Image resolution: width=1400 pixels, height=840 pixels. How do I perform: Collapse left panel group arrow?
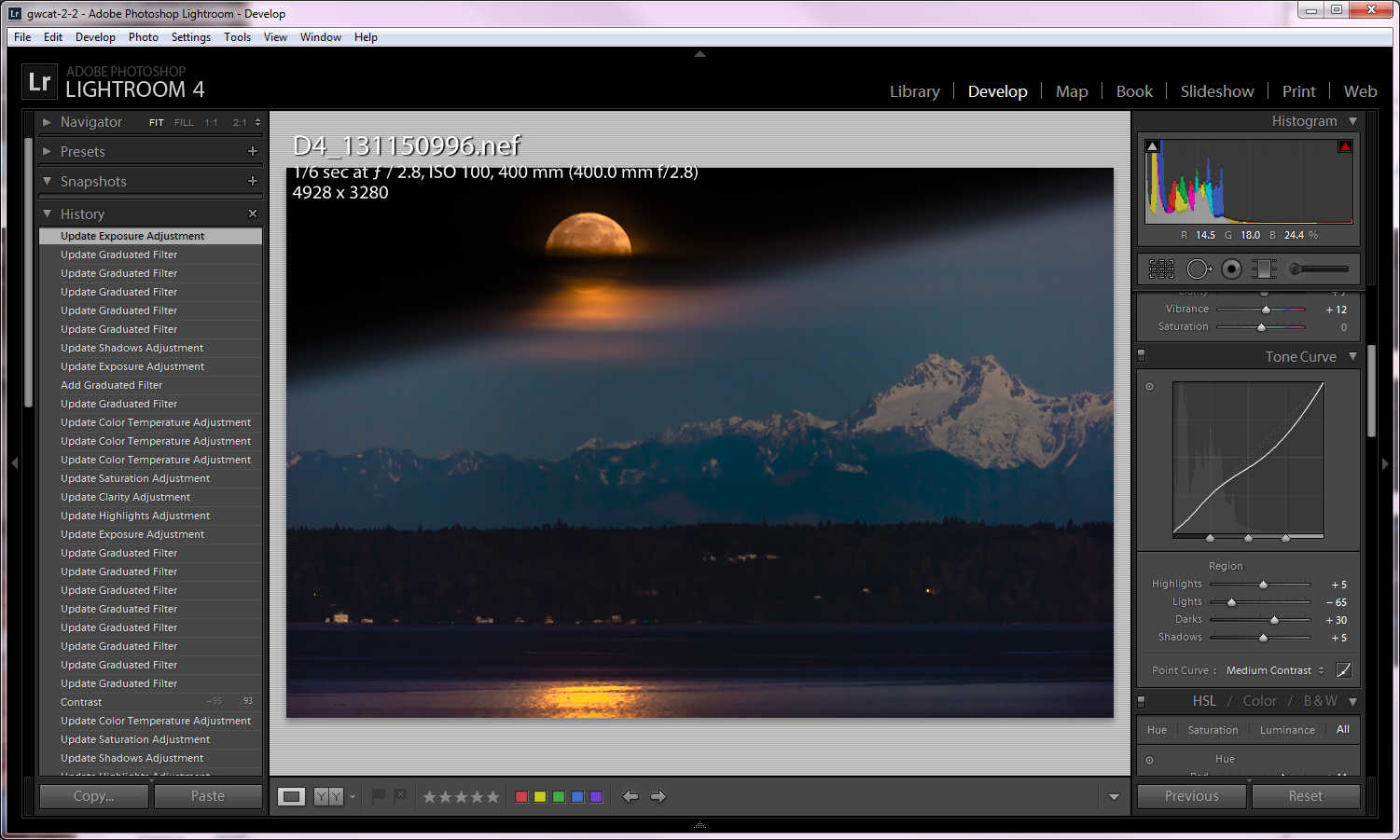[13, 463]
